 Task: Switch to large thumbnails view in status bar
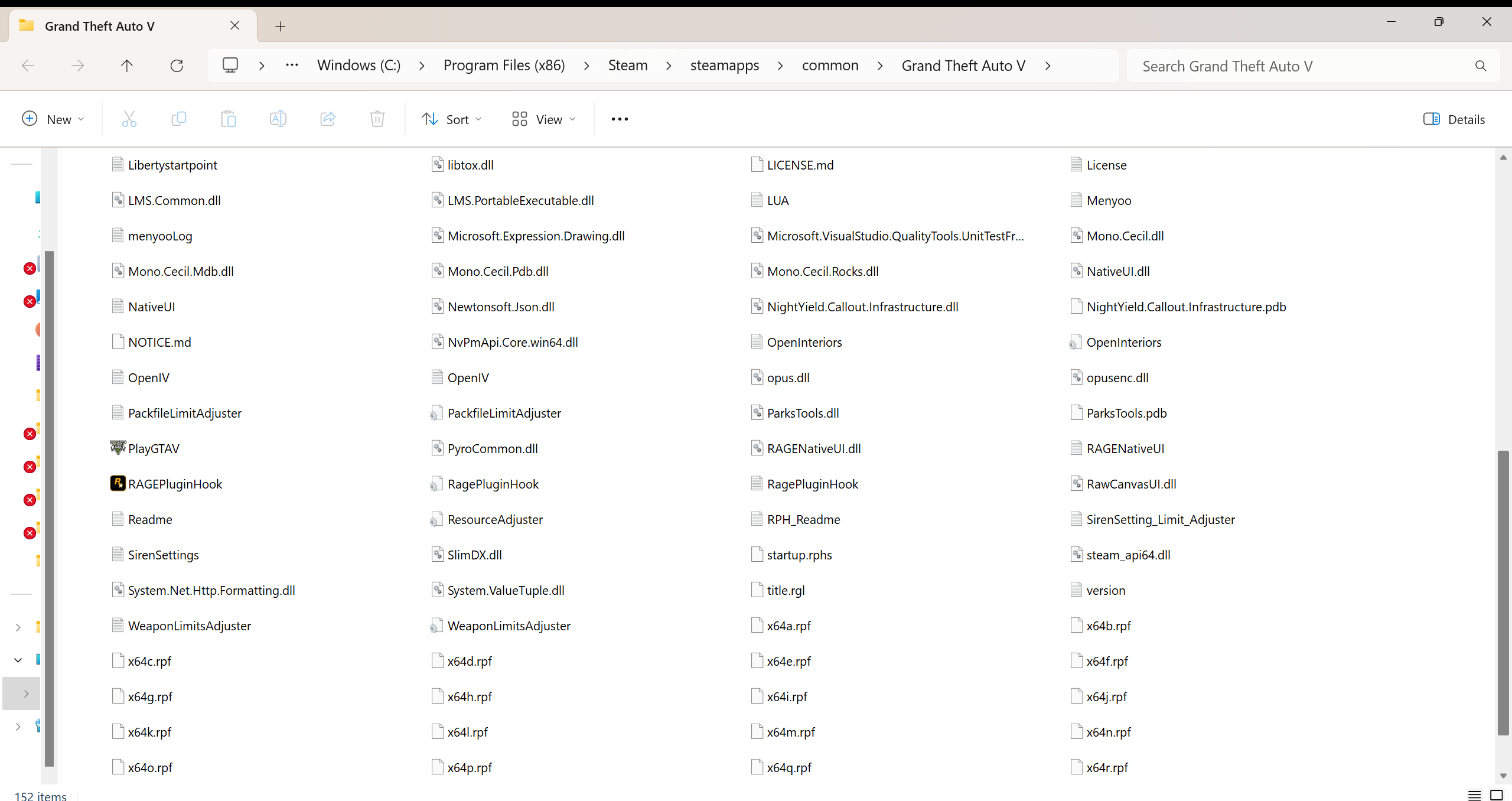click(1496, 795)
